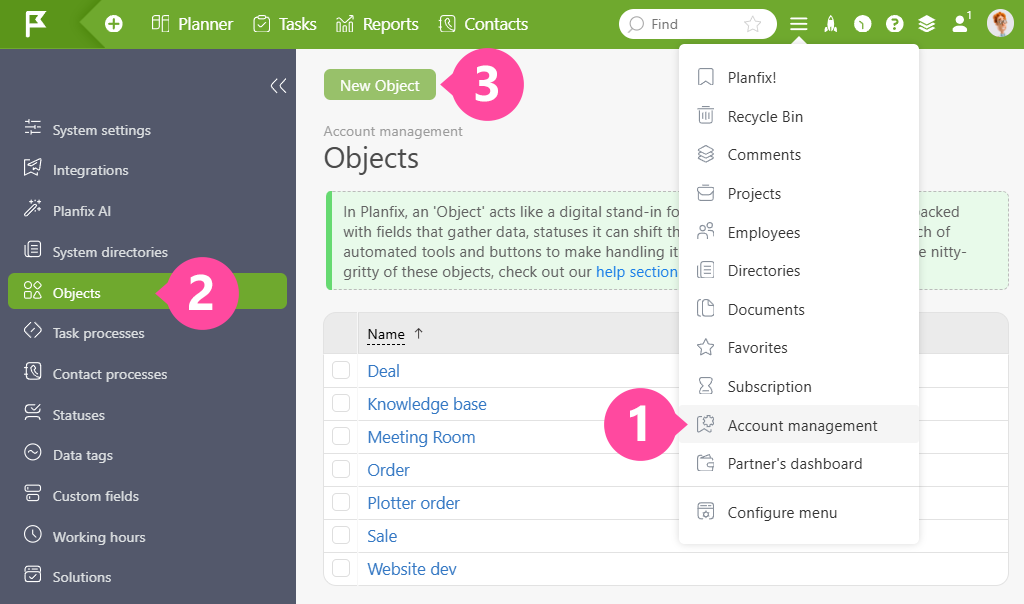Open Contact processes in sidebar

147,374
